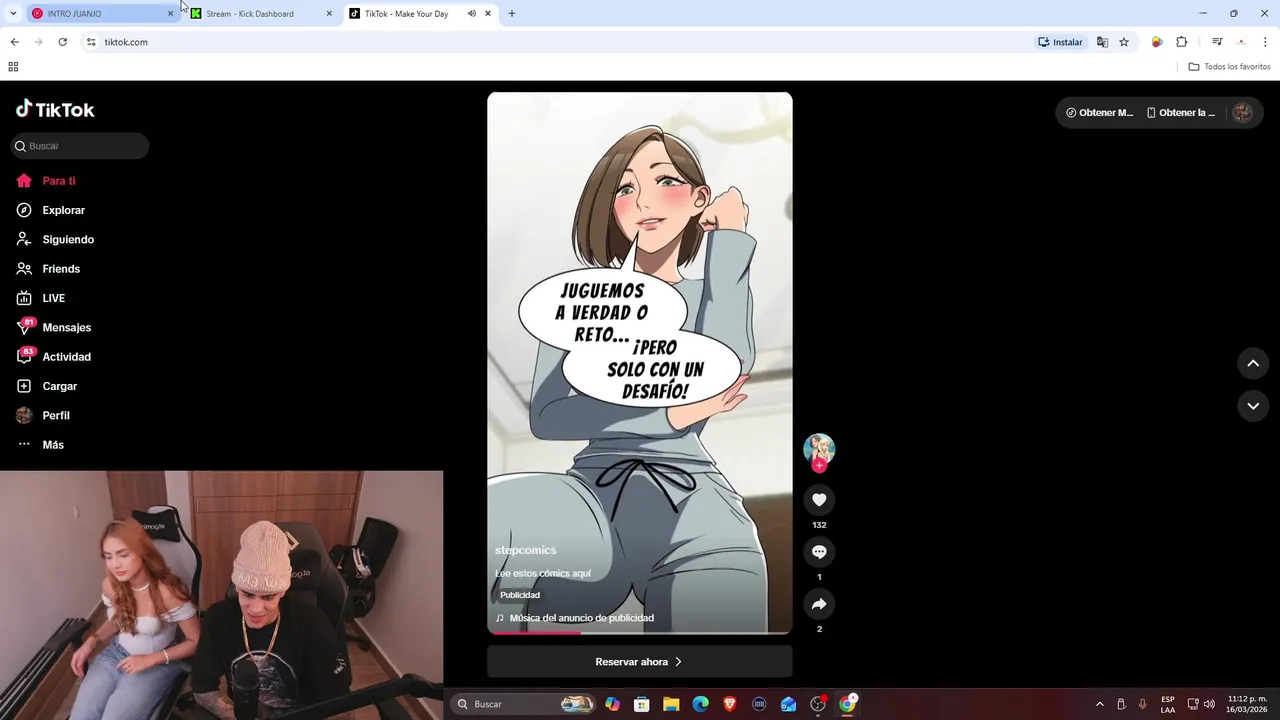Viewport: 1280px width, 720px height.
Task: Click Reservar ahora button
Action: (x=640, y=662)
